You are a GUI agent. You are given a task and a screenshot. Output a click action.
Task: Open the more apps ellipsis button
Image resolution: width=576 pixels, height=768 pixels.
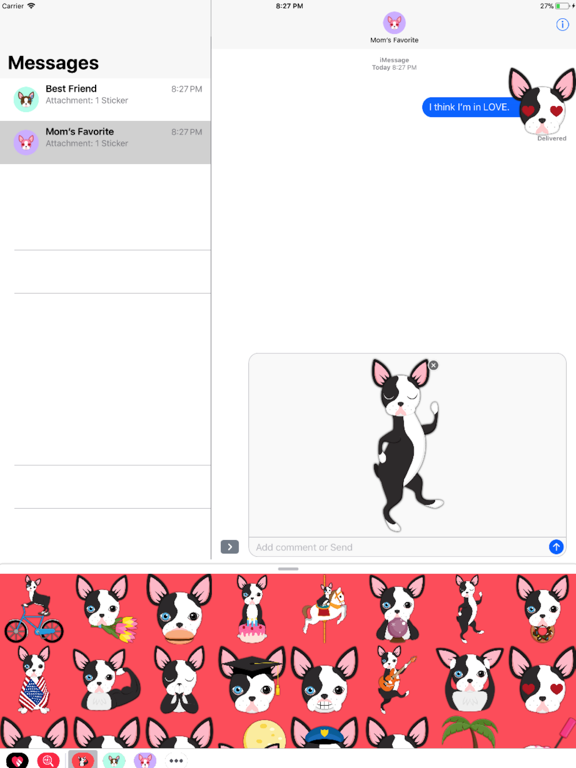pyautogui.click(x=176, y=760)
